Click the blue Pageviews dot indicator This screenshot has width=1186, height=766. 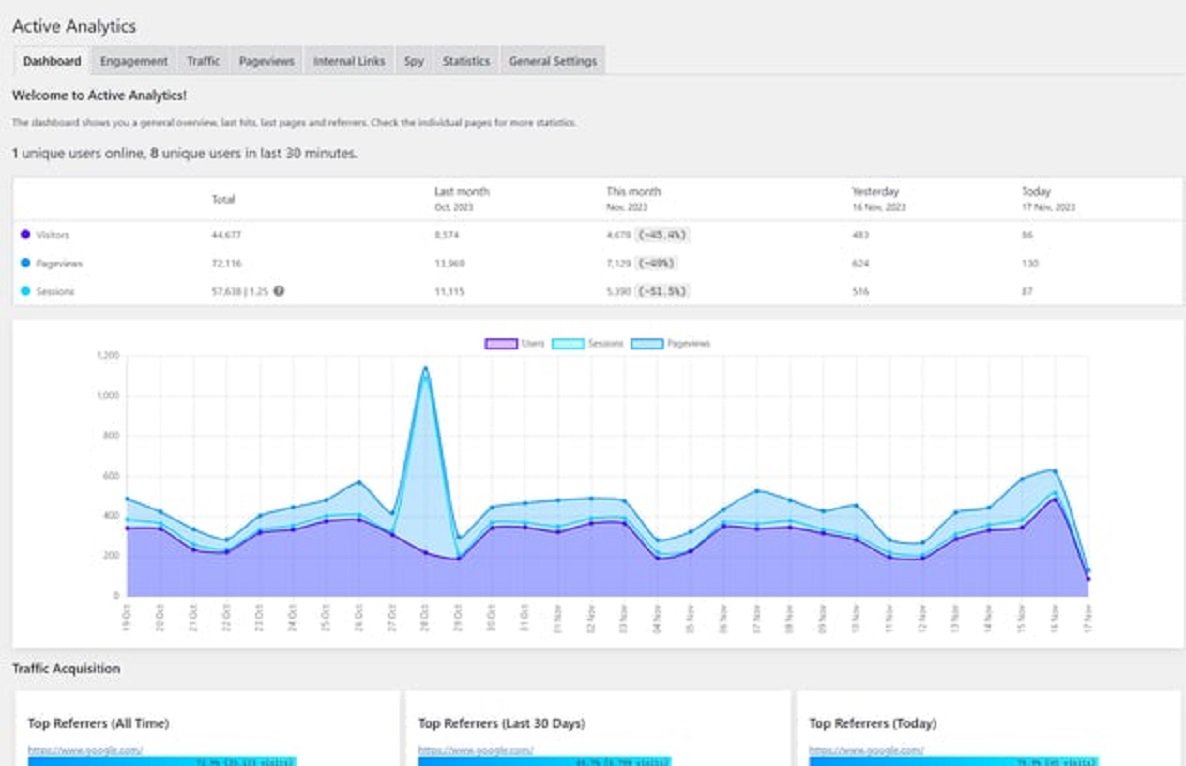pyautogui.click(x=24, y=263)
